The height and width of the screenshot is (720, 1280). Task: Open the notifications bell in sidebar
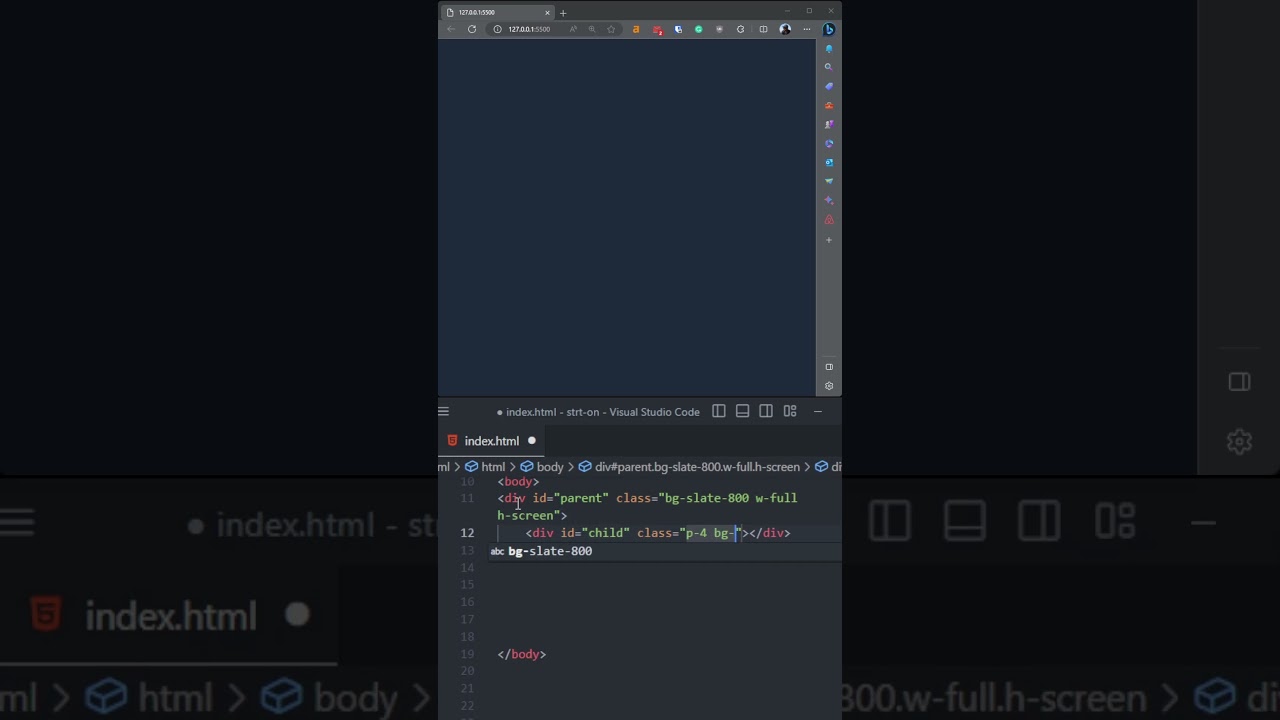pos(828,48)
